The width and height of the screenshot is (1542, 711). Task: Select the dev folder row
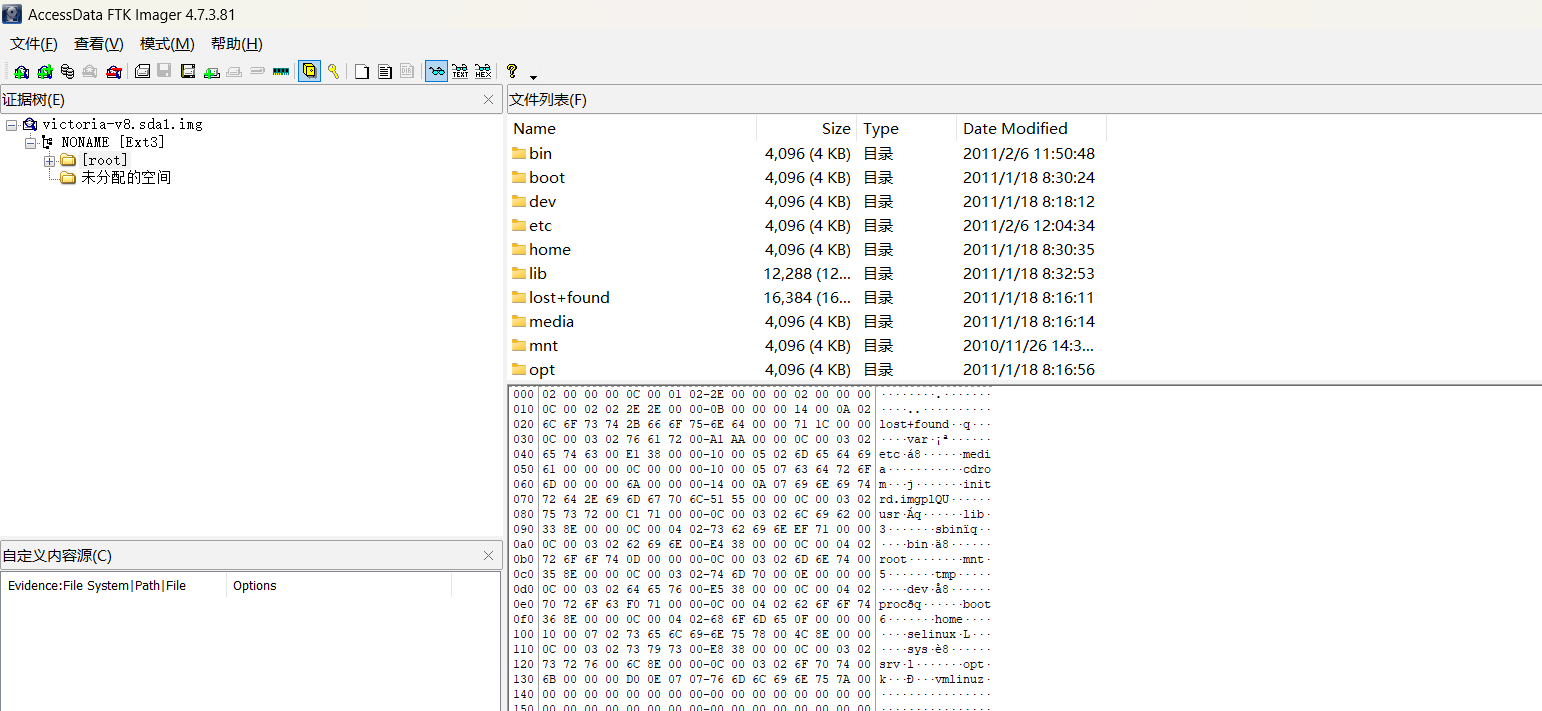[807, 202]
